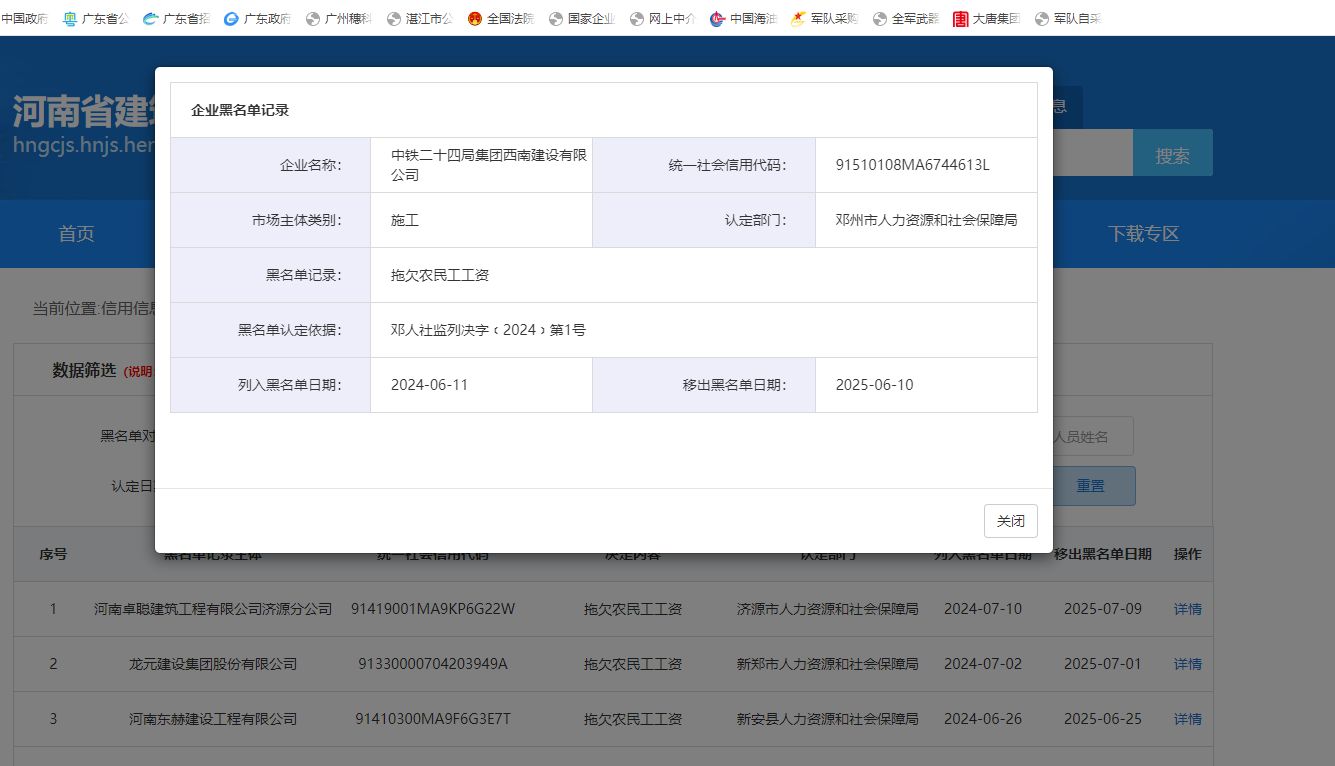The image size is (1335, 766).
Task: Click table cell 河南卓聪建筑工程有限公司济源分公司
Action: (x=213, y=609)
